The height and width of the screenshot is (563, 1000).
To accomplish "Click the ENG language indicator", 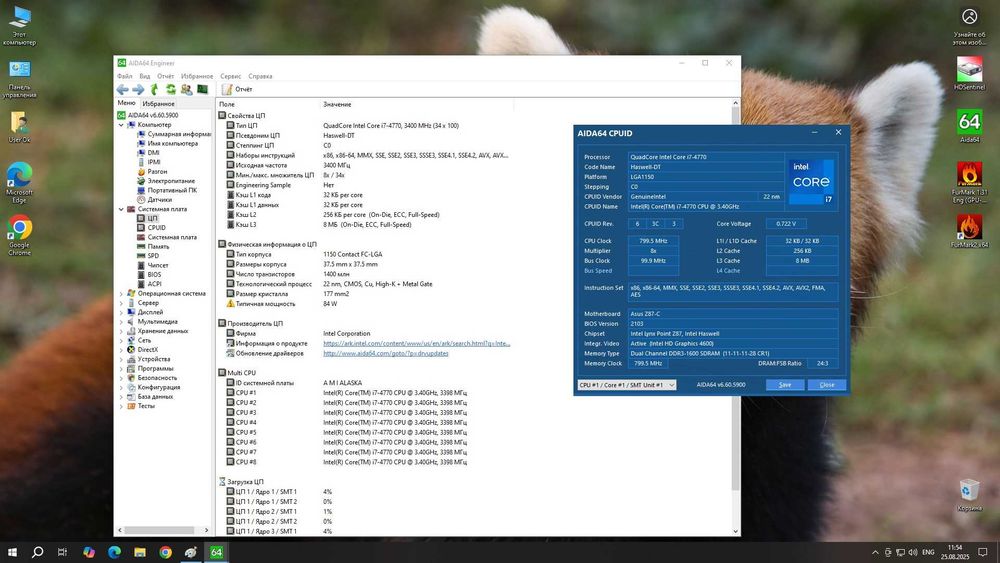I will [x=929, y=552].
